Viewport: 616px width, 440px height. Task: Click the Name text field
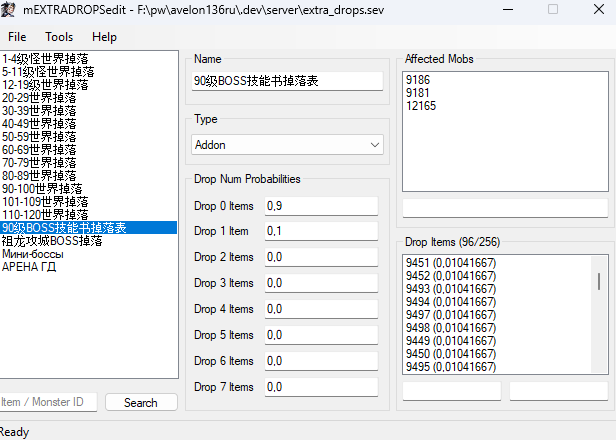(288, 81)
